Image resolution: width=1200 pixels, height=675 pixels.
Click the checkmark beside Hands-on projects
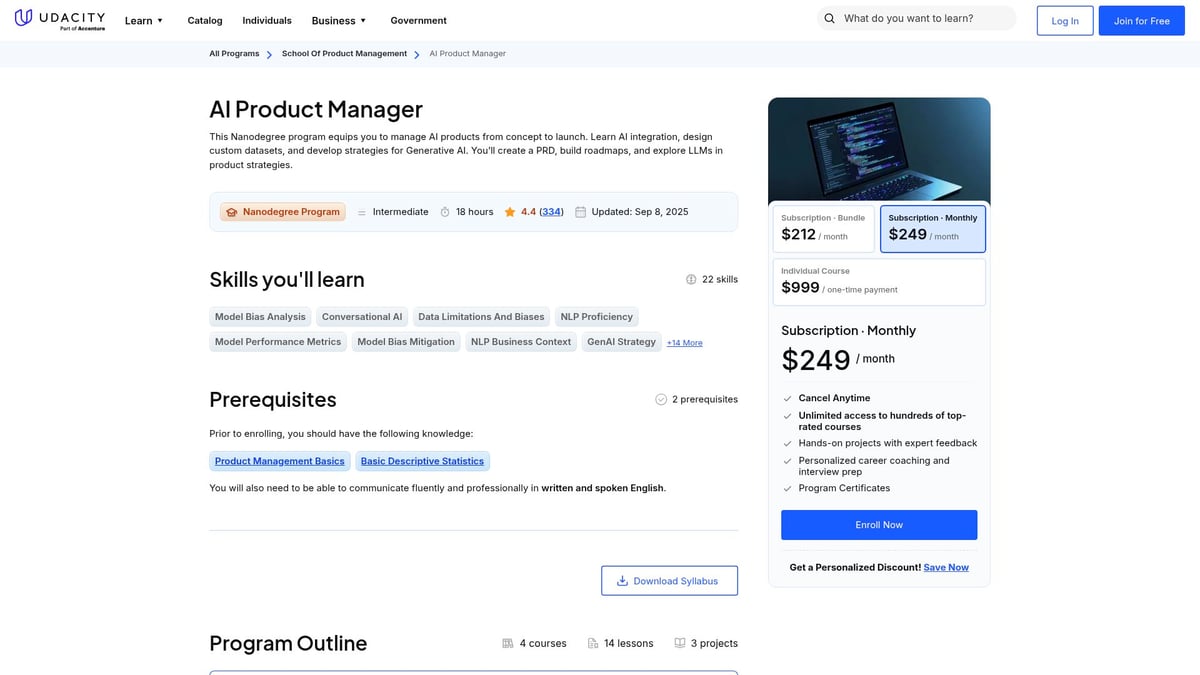click(x=788, y=444)
